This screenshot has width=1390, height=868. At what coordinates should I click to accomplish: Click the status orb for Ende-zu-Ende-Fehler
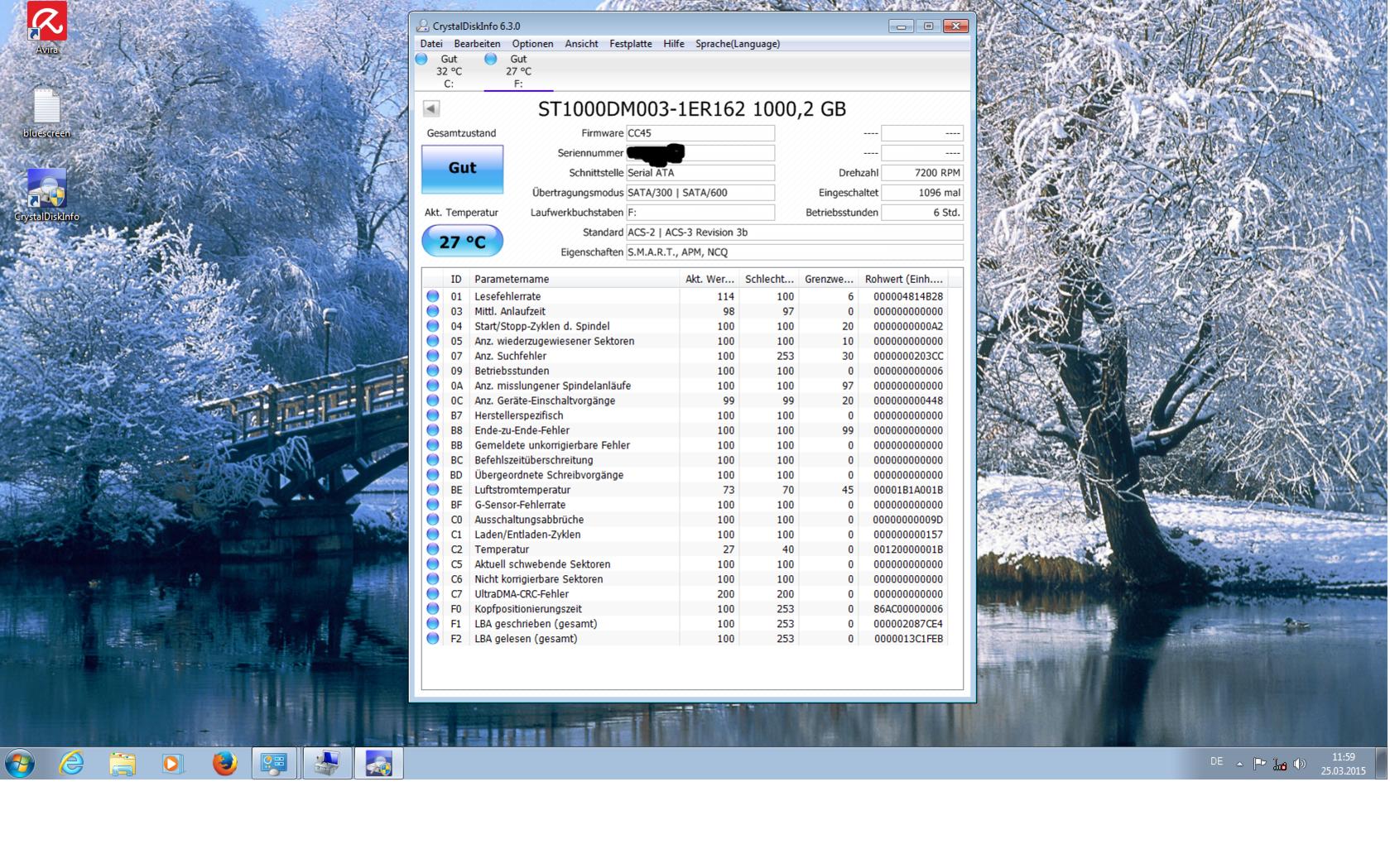(x=432, y=430)
